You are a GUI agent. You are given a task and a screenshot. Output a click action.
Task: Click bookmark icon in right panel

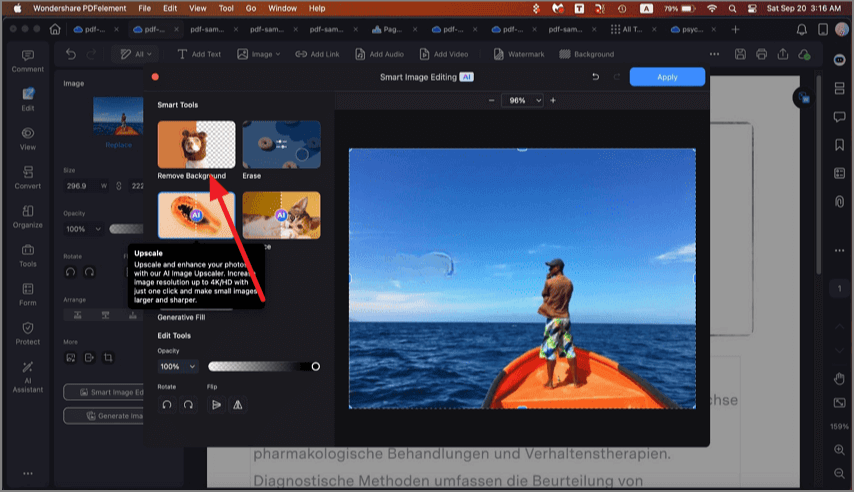click(839, 144)
